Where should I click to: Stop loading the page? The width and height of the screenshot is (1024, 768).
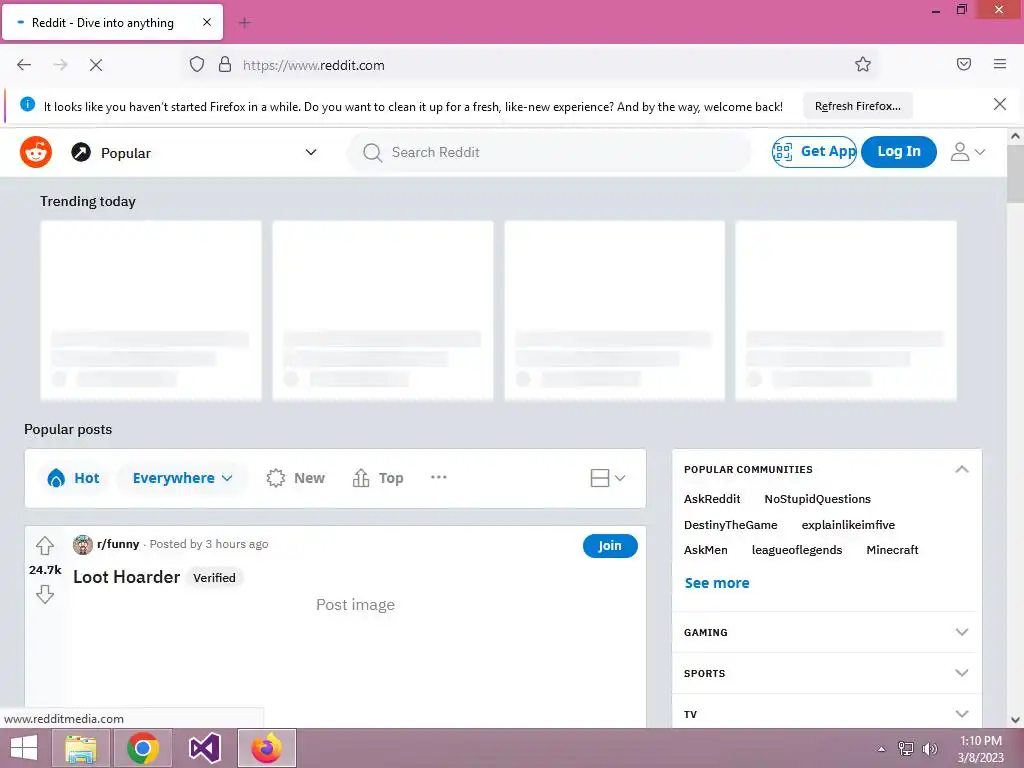tap(96, 65)
